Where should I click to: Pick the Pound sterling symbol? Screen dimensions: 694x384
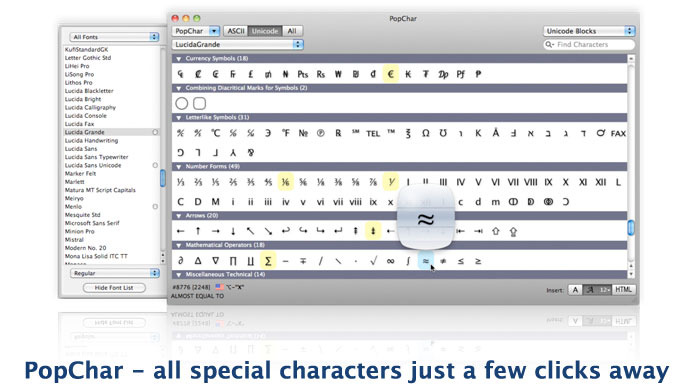pyautogui.click(x=251, y=74)
